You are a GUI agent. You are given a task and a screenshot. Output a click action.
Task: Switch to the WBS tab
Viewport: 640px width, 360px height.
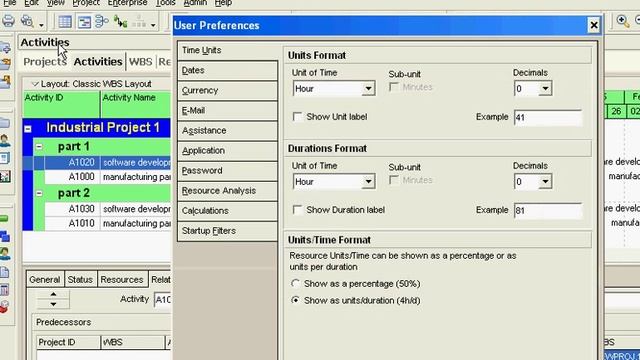[140, 62]
